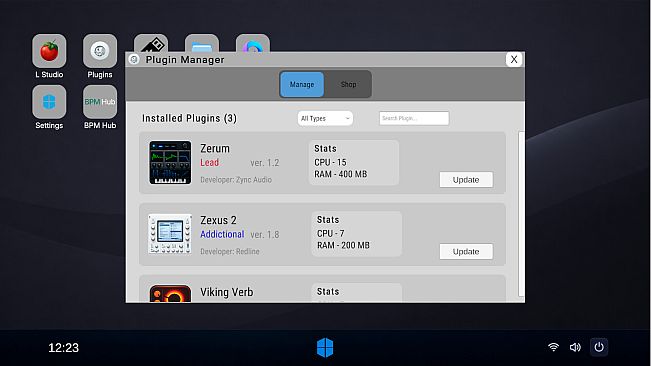
Task: Open the Wi-Fi network icon
Action: point(553,347)
